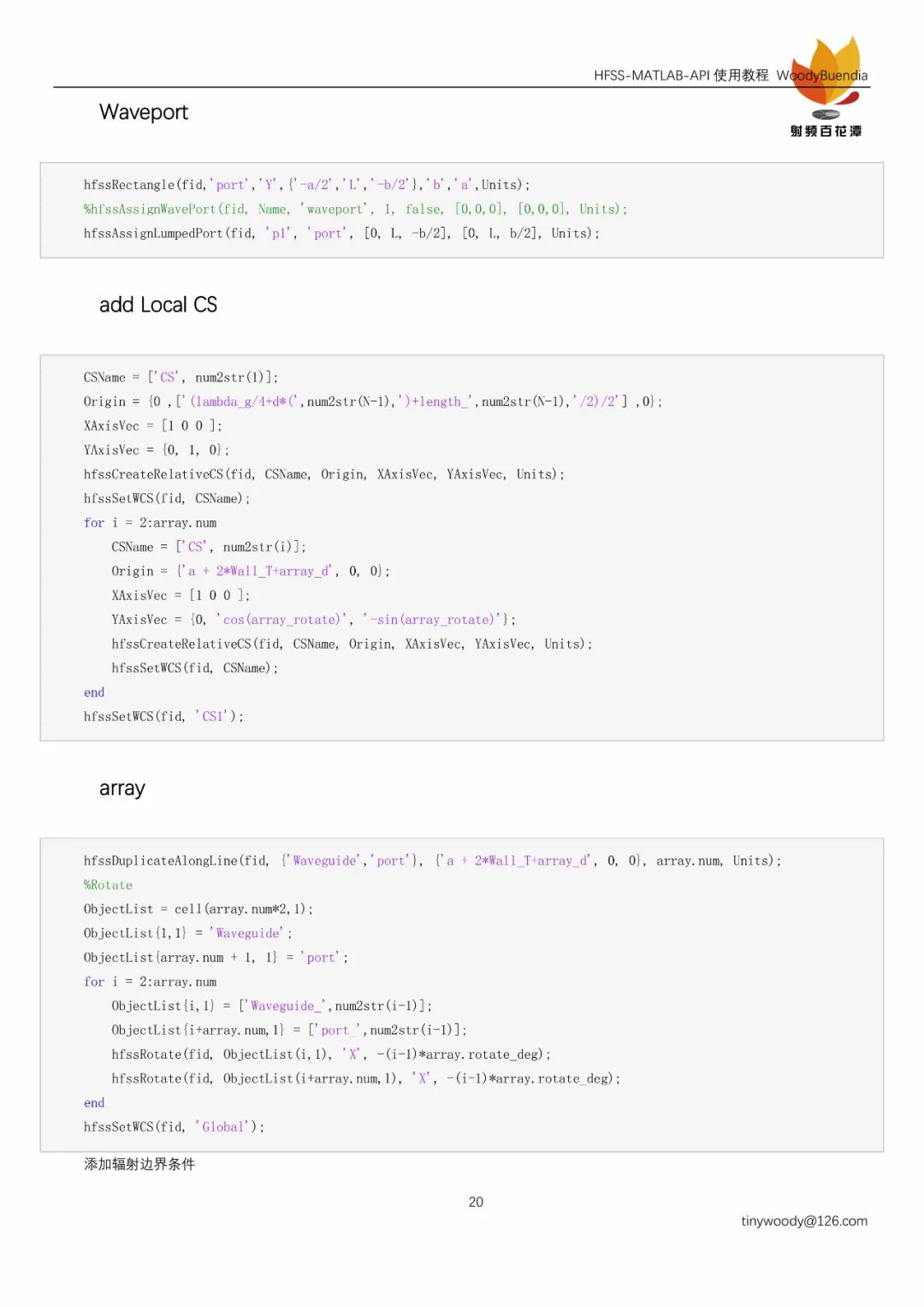Click the Origin line containing lambda_g
Image resolution: width=924 pixels, height=1307 pixels.
tap(372, 401)
